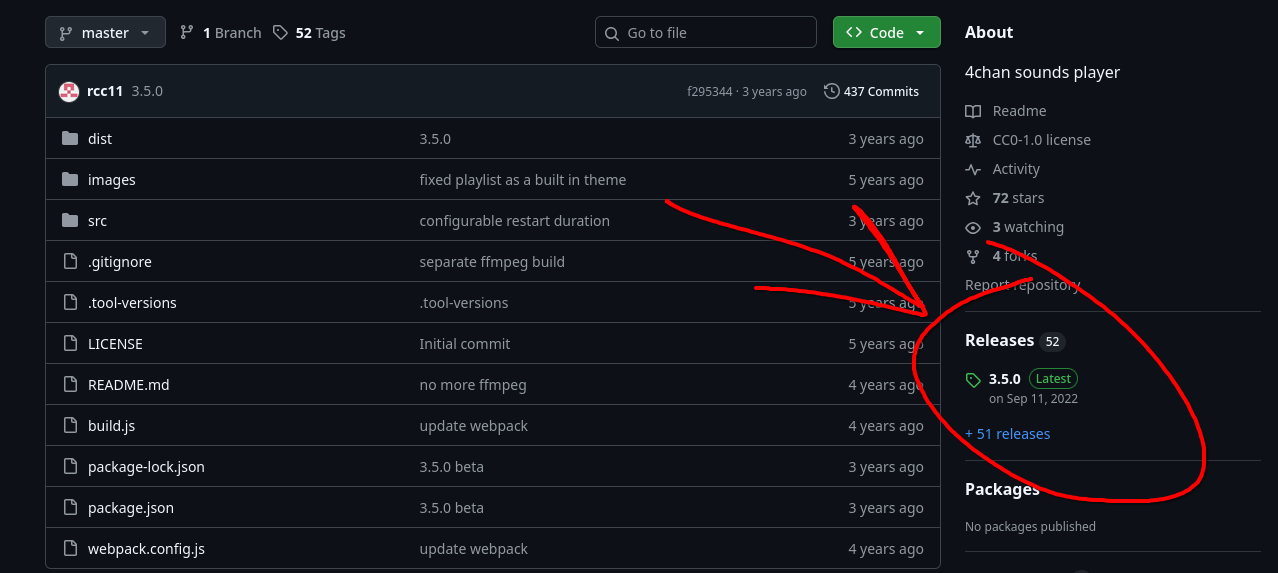Show + 51 releases
The image size is (1278, 573).
1008,434
